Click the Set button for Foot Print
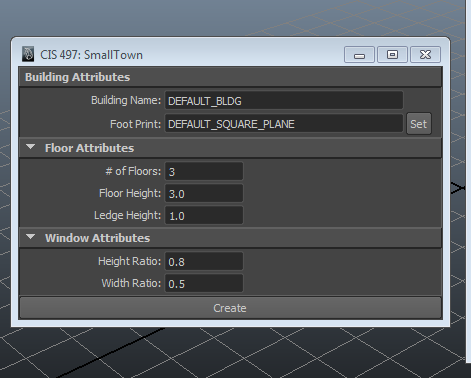 (x=419, y=124)
